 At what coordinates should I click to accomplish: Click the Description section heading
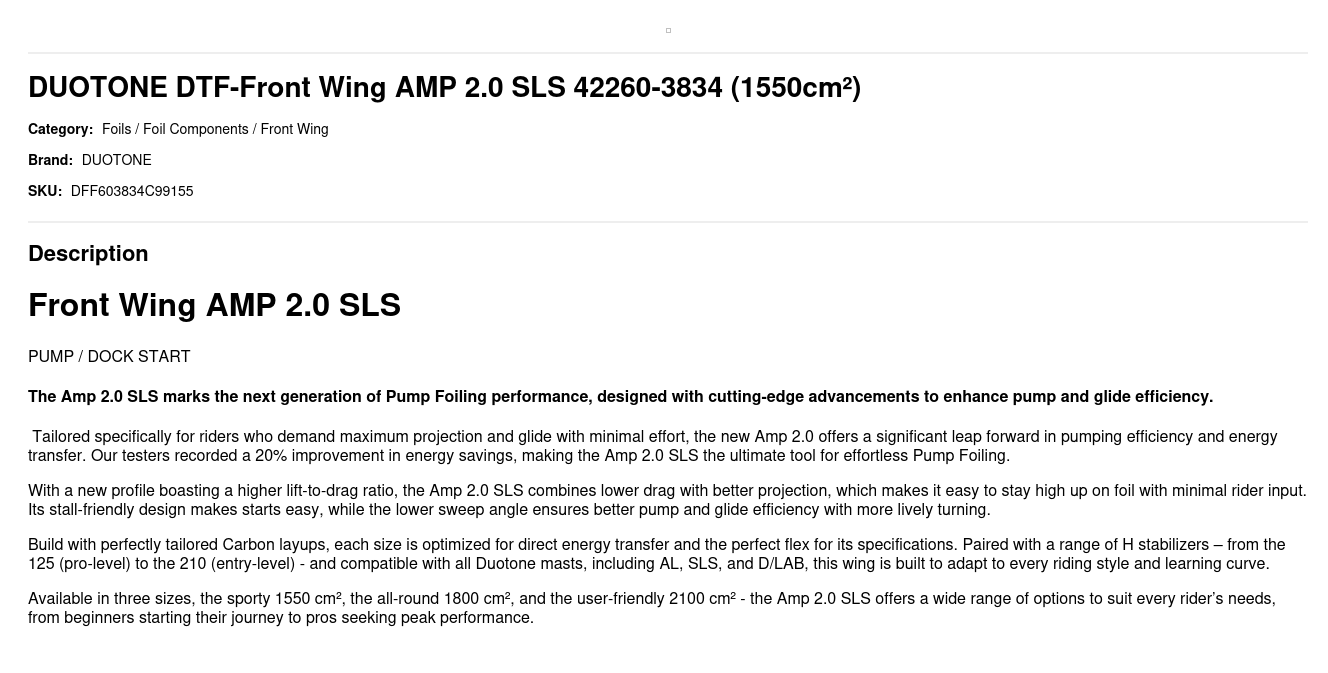click(x=88, y=254)
